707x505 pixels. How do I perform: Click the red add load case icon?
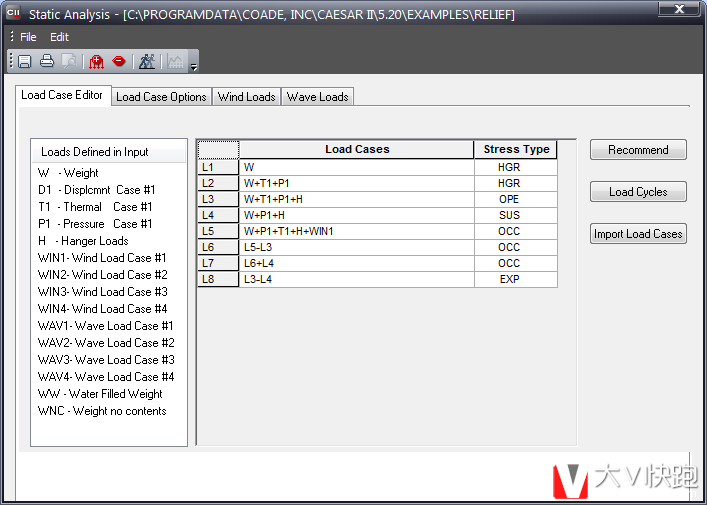97,61
